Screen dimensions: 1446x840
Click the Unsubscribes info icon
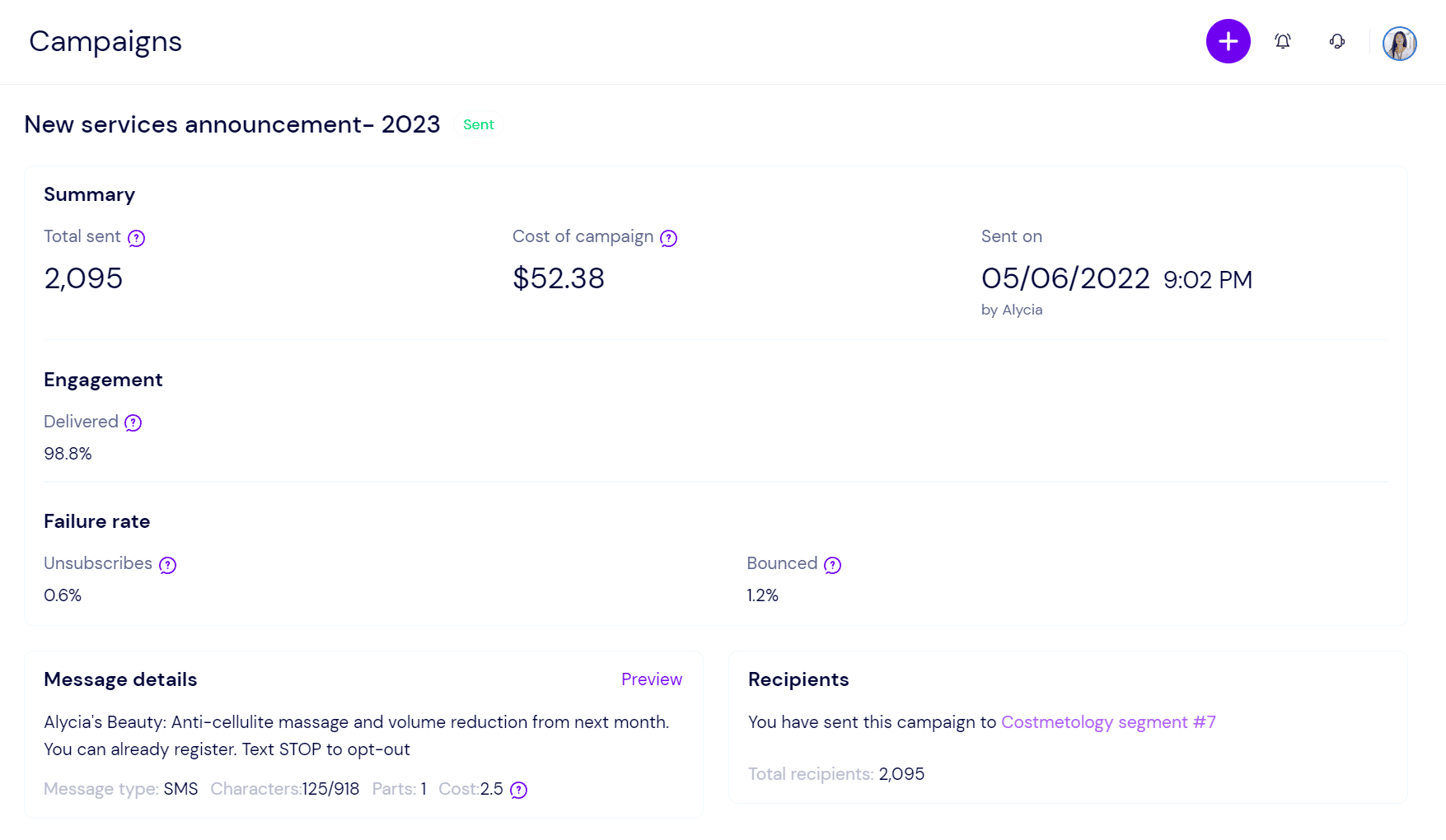click(x=167, y=565)
